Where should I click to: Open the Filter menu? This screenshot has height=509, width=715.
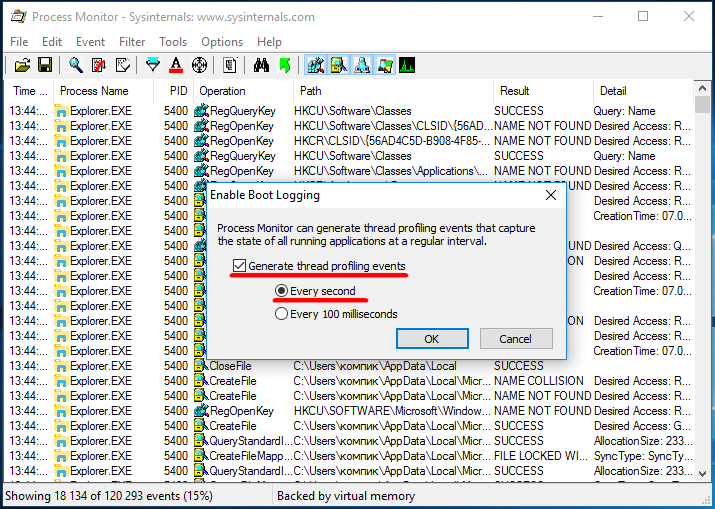click(x=132, y=42)
